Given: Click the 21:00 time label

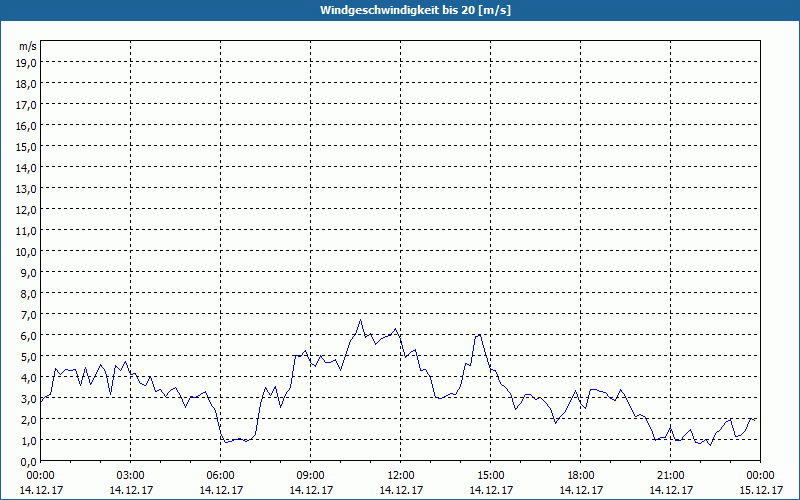Looking at the screenshot, I should coord(670,476).
